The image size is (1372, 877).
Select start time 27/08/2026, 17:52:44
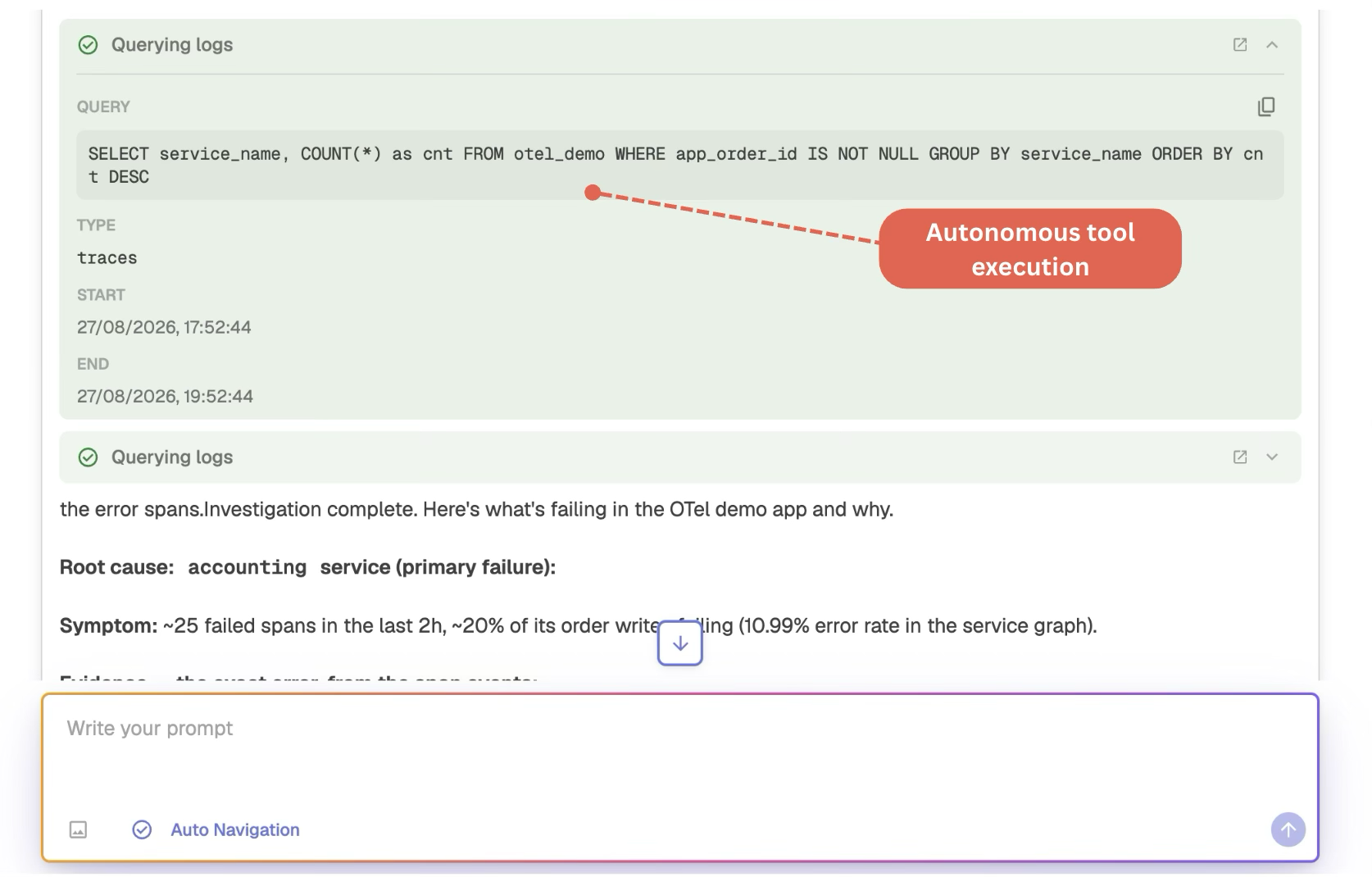click(x=164, y=327)
